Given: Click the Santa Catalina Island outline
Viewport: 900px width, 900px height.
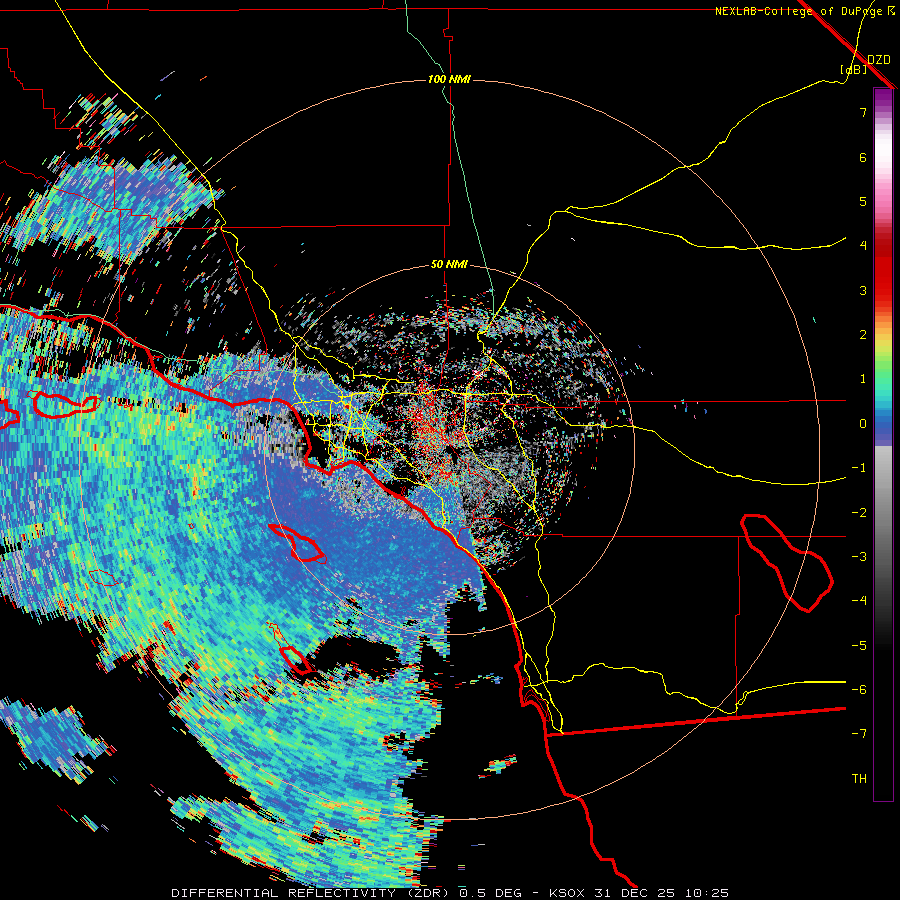Looking at the screenshot, I should click(x=297, y=543).
